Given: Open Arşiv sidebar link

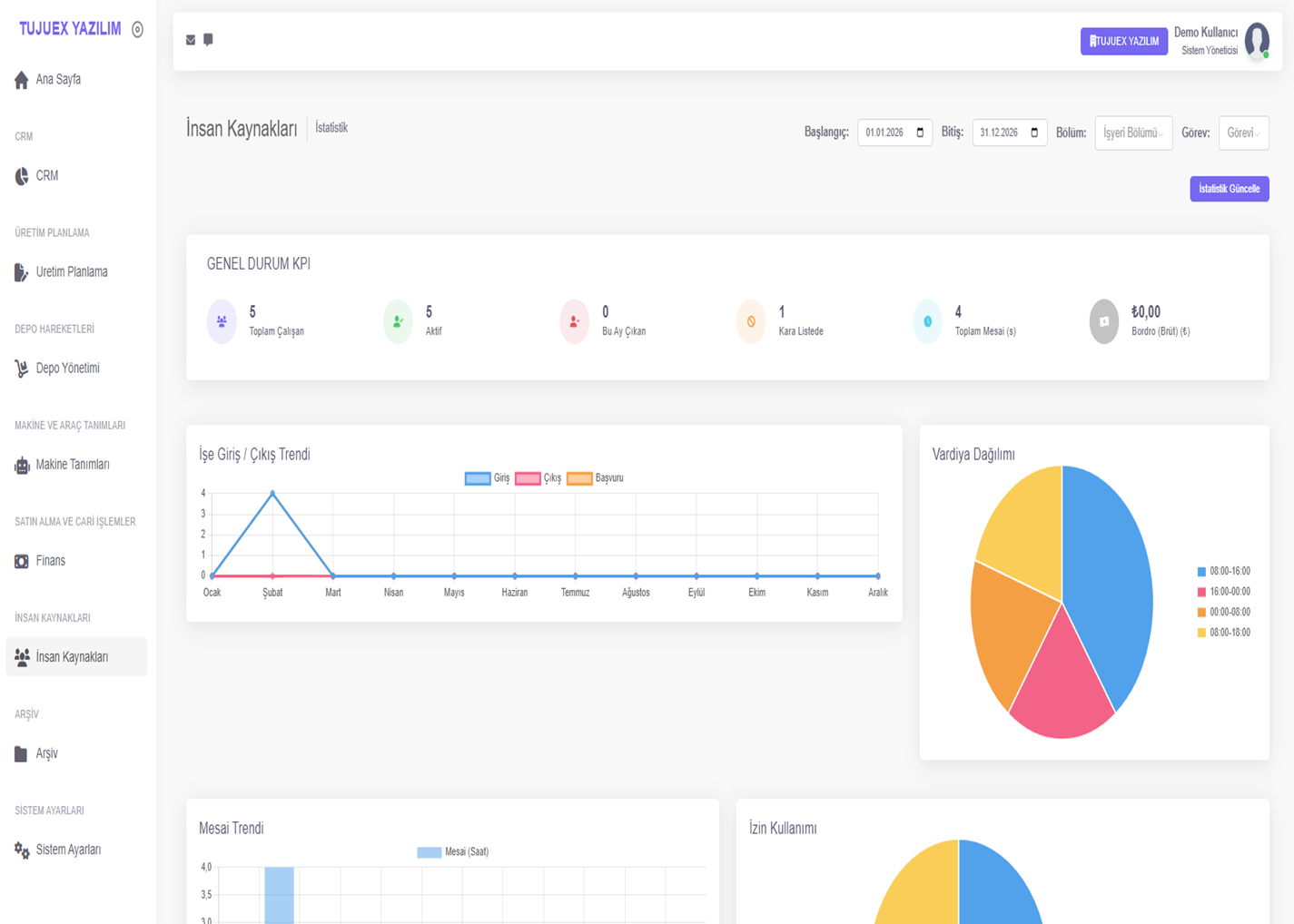Looking at the screenshot, I should pos(76,753).
